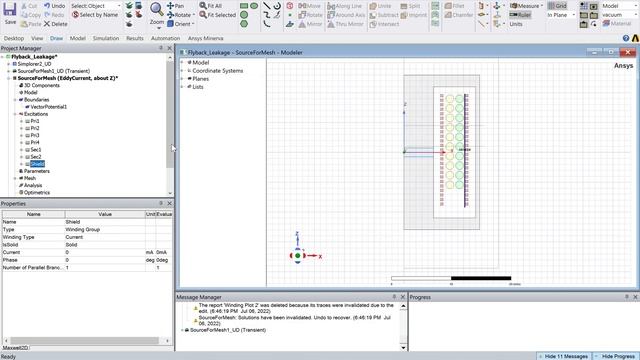Select VectorPotential1 boundary in tree
Viewport: 640px width, 360px height.
click(x=49, y=107)
